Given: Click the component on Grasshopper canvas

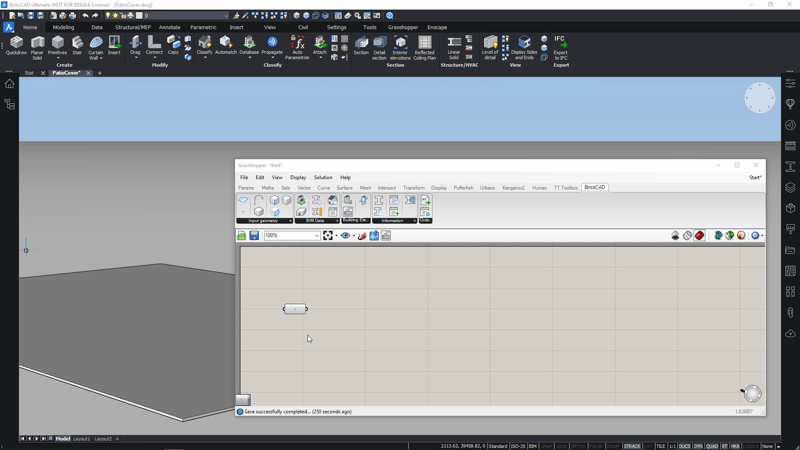Looking at the screenshot, I should [295, 309].
